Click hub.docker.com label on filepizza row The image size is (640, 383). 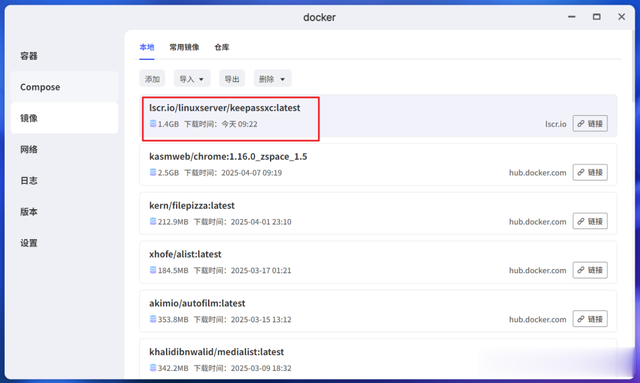(x=538, y=222)
